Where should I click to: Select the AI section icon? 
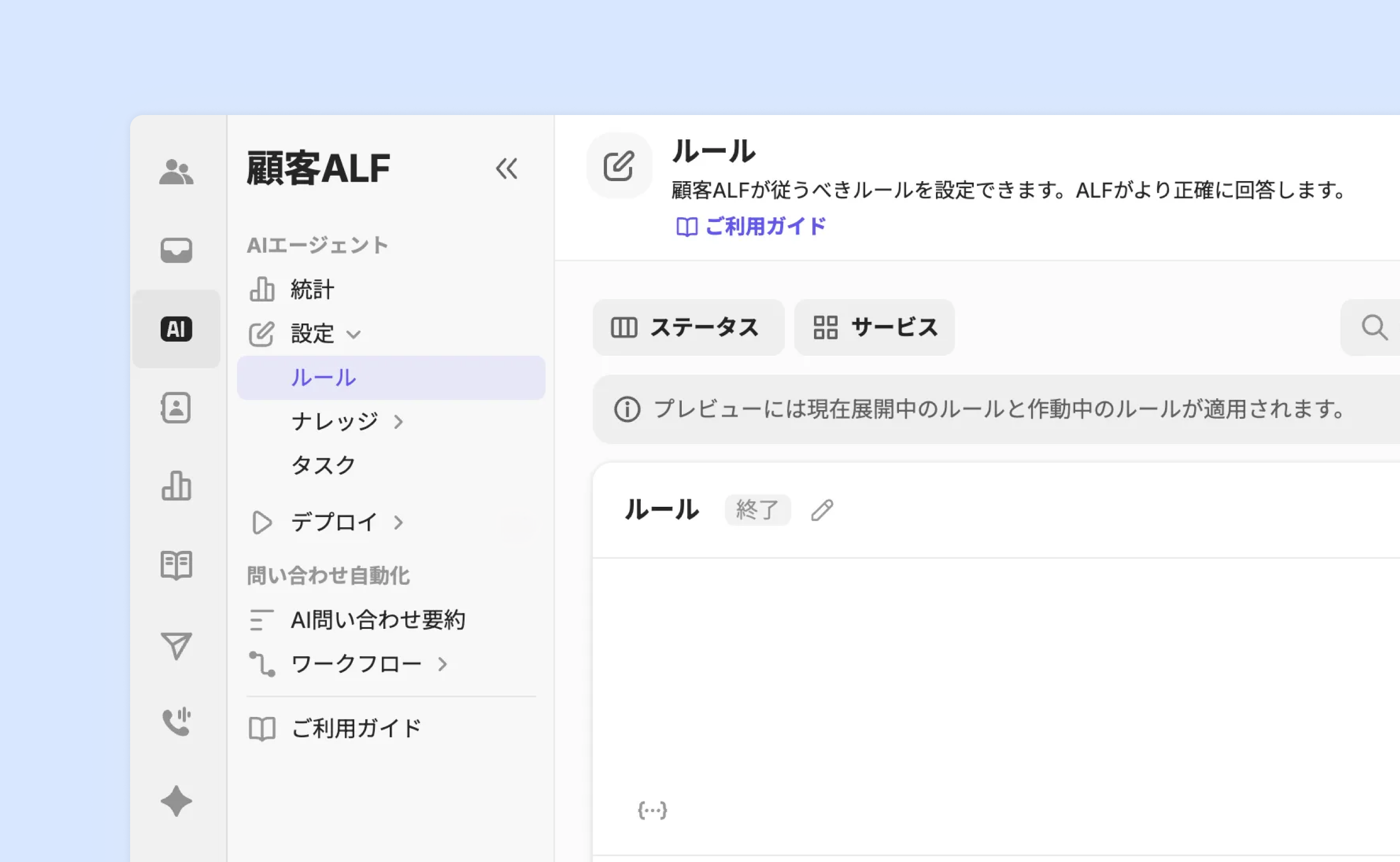tap(176, 329)
